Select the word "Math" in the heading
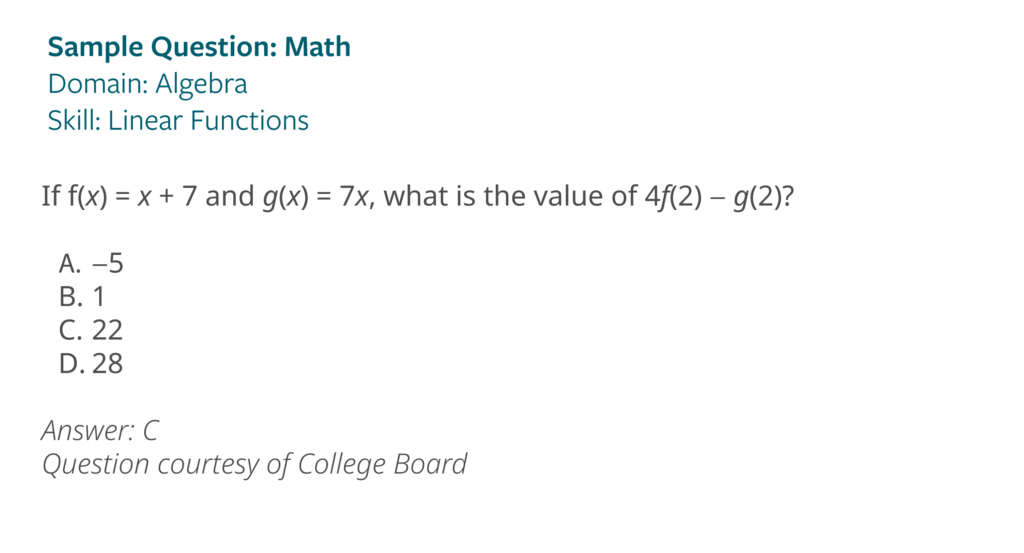1024x553 pixels. [317, 46]
